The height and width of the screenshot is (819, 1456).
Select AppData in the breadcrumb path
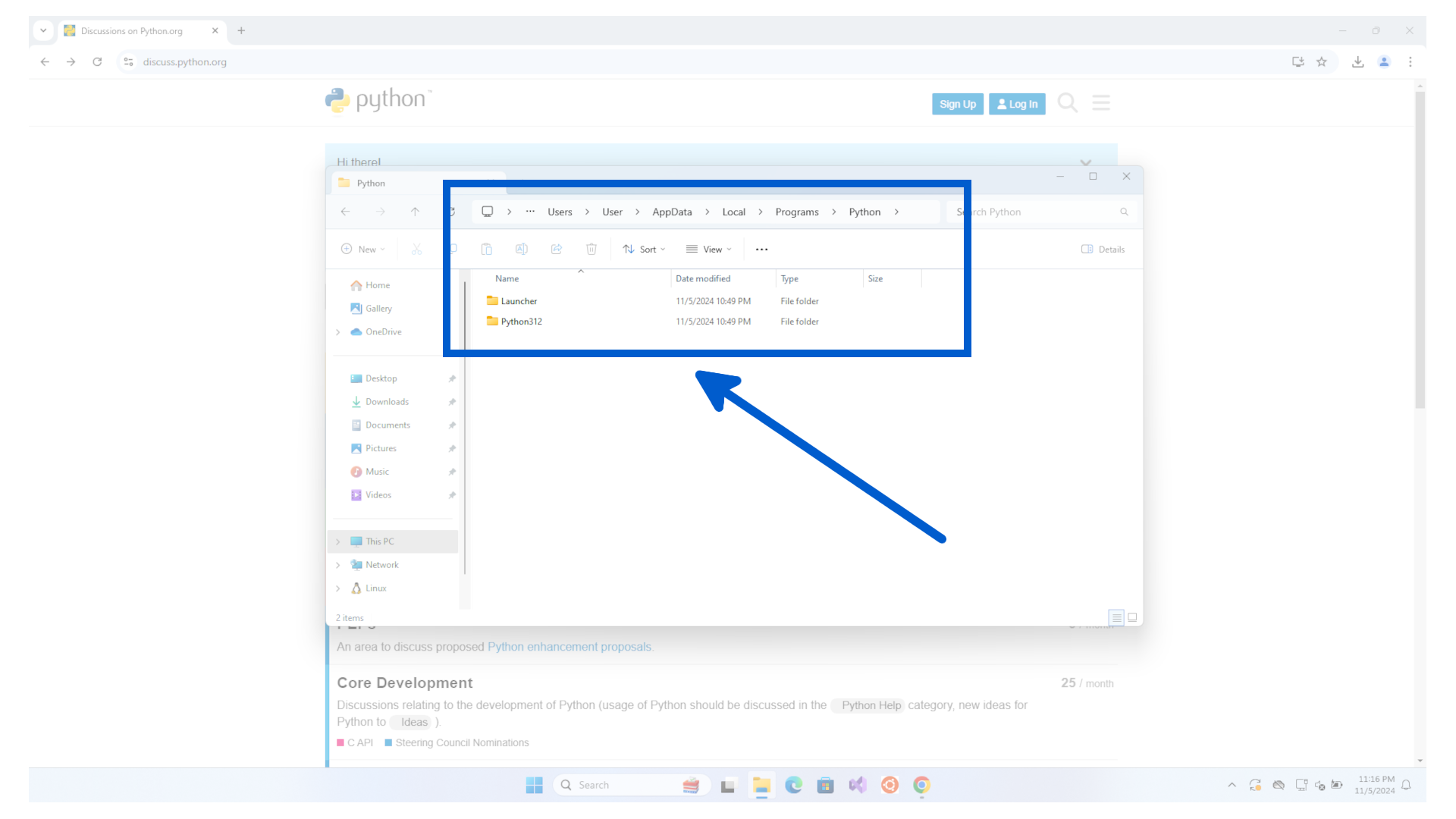(x=672, y=212)
